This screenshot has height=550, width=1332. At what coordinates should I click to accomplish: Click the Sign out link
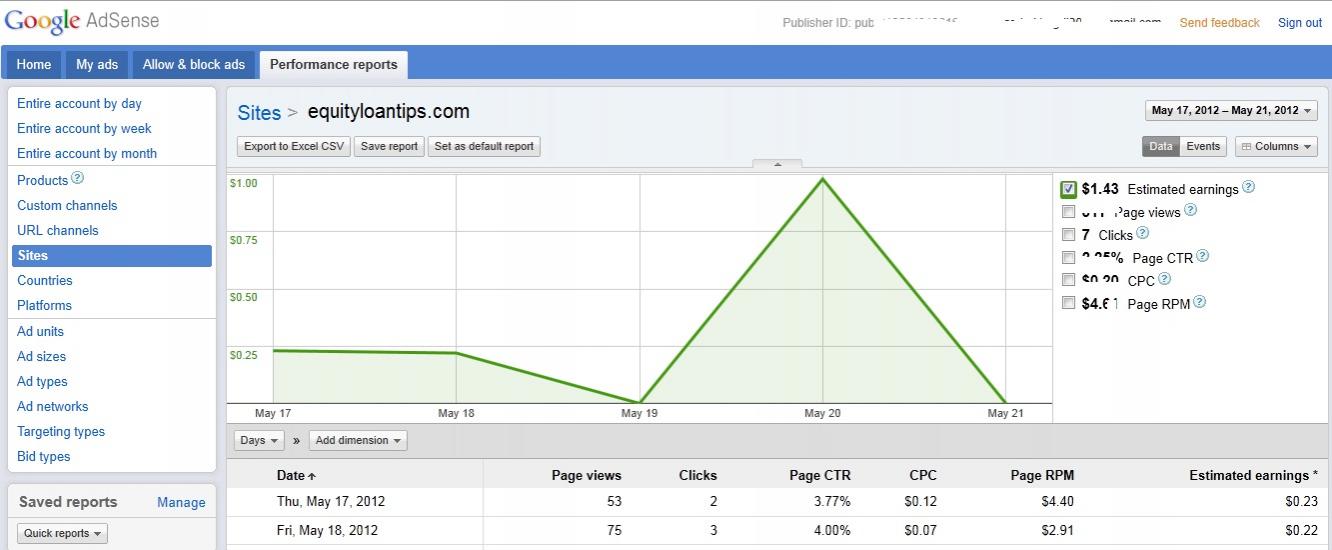click(x=1299, y=22)
